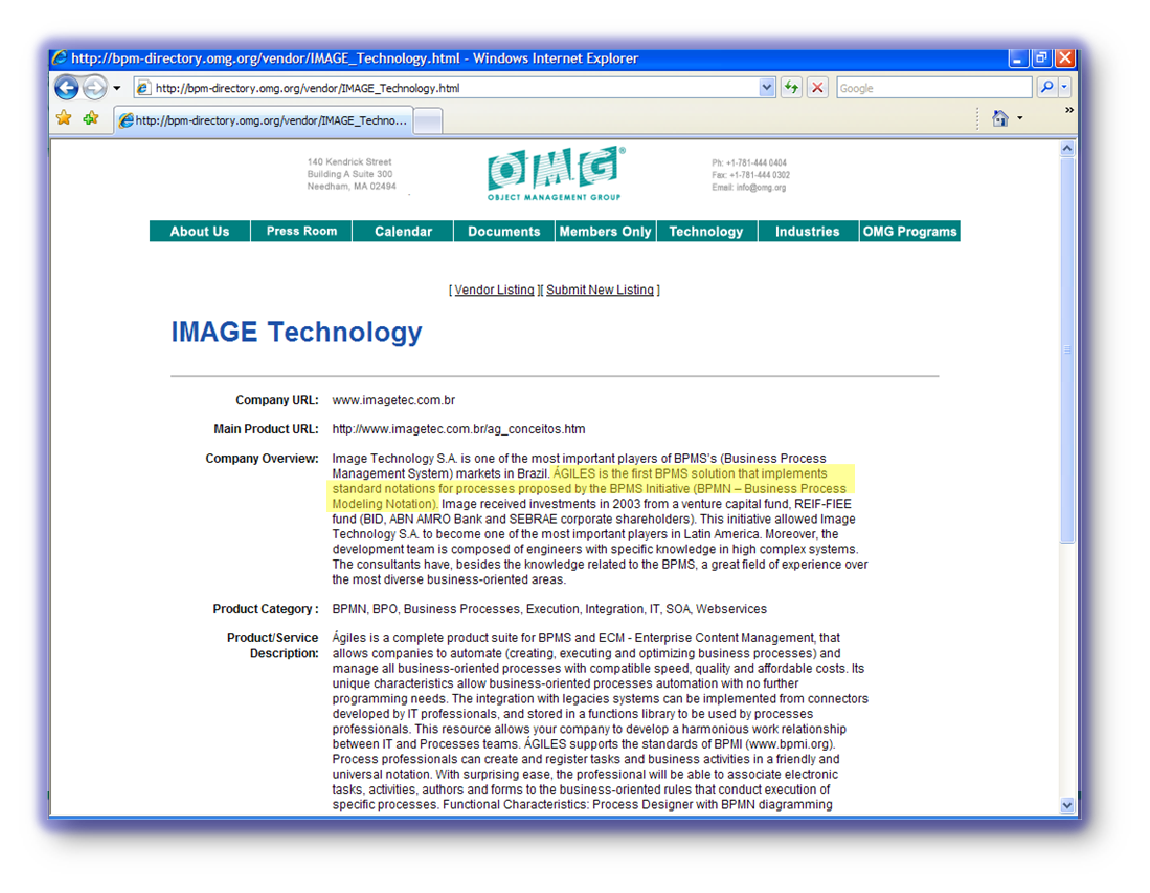
Task: Open the Documents menu
Action: coord(504,231)
